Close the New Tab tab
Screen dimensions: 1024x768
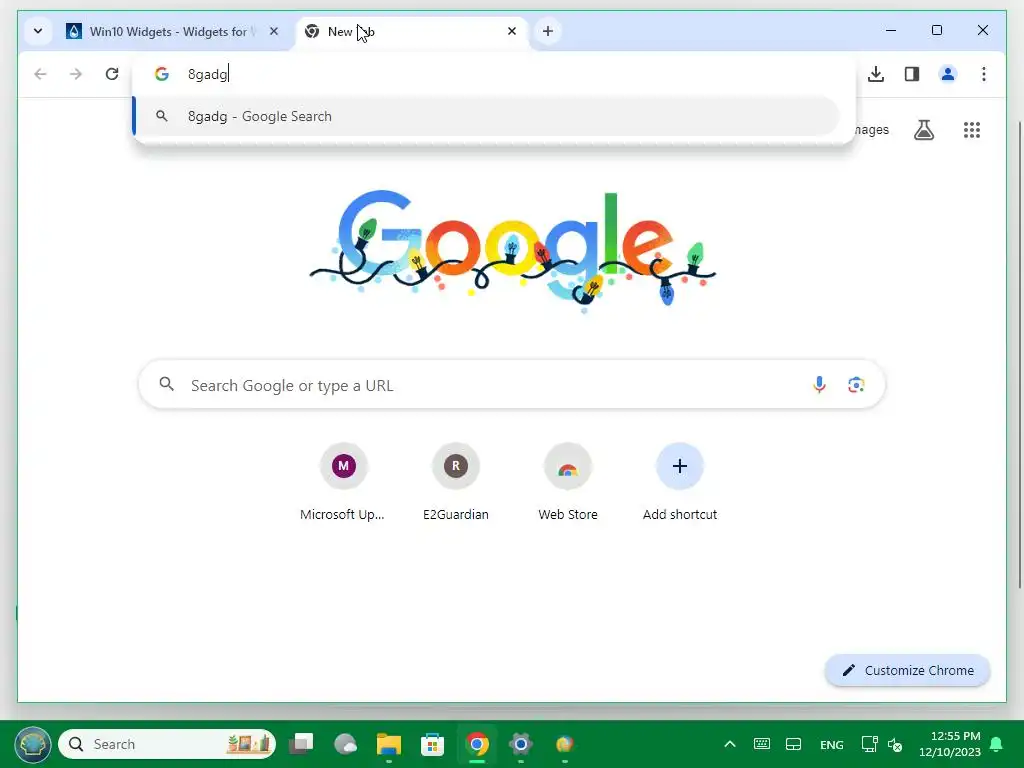[512, 31]
